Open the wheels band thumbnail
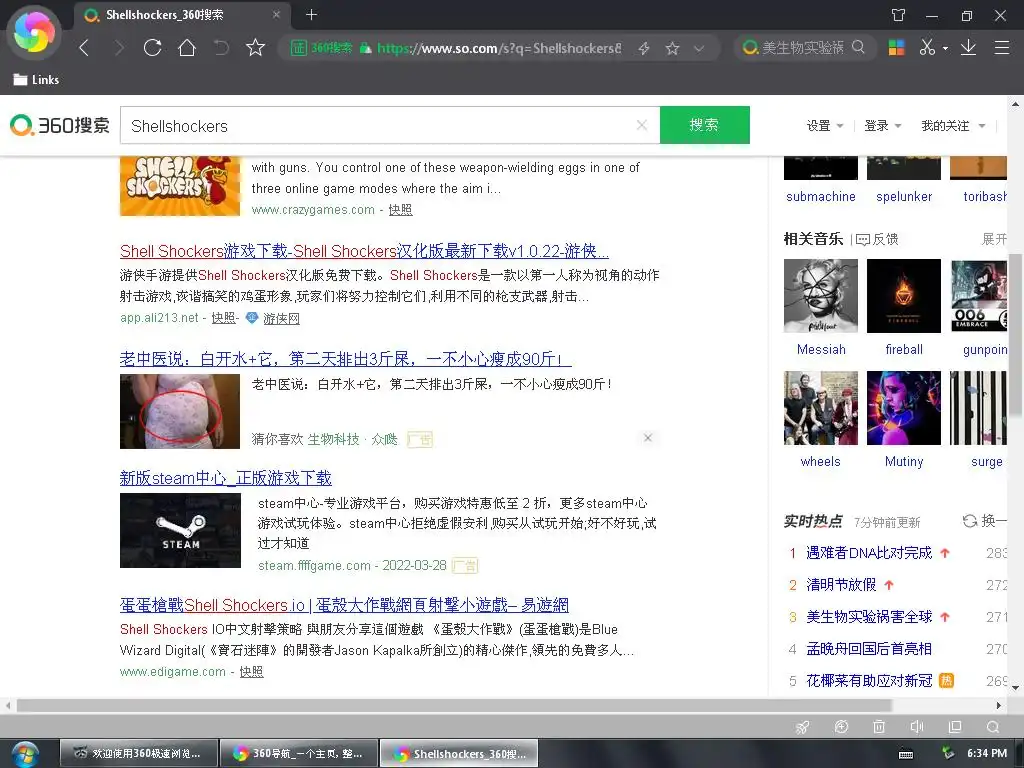Image resolution: width=1024 pixels, height=768 pixels. (821, 408)
